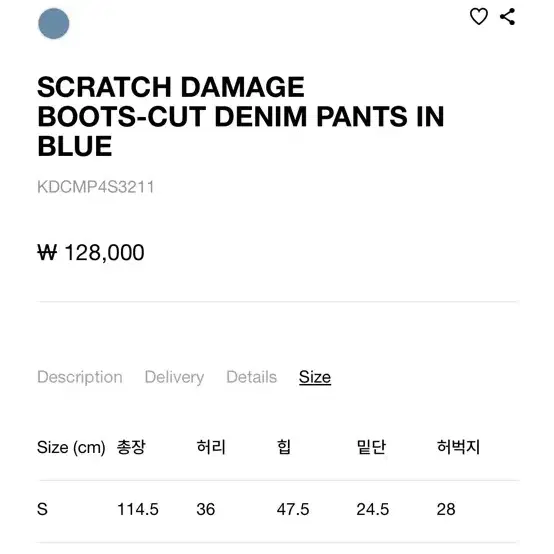This screenshot has height=554, width=554.
Task: Click the ₩ 128,000 price
Action: point(91,253)
